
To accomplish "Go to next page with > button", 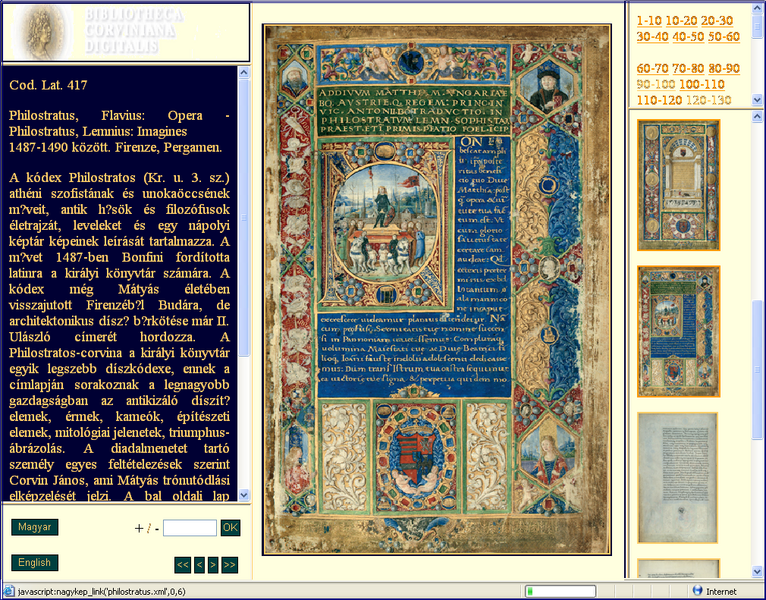I will [213, 565].
